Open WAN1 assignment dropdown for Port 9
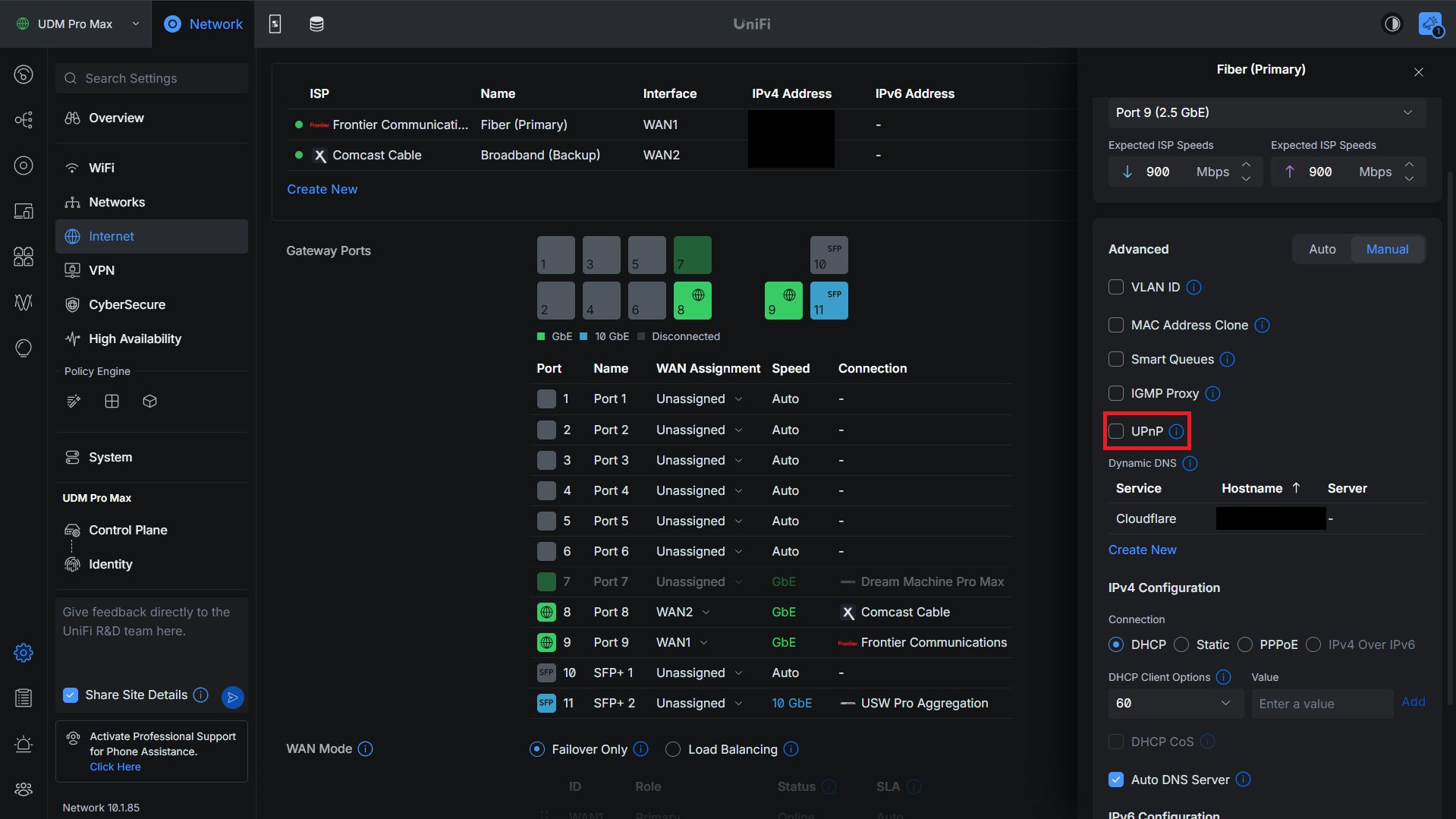Screen dimensions: 1456x819 pyautogui.click(x=681, y=643)
